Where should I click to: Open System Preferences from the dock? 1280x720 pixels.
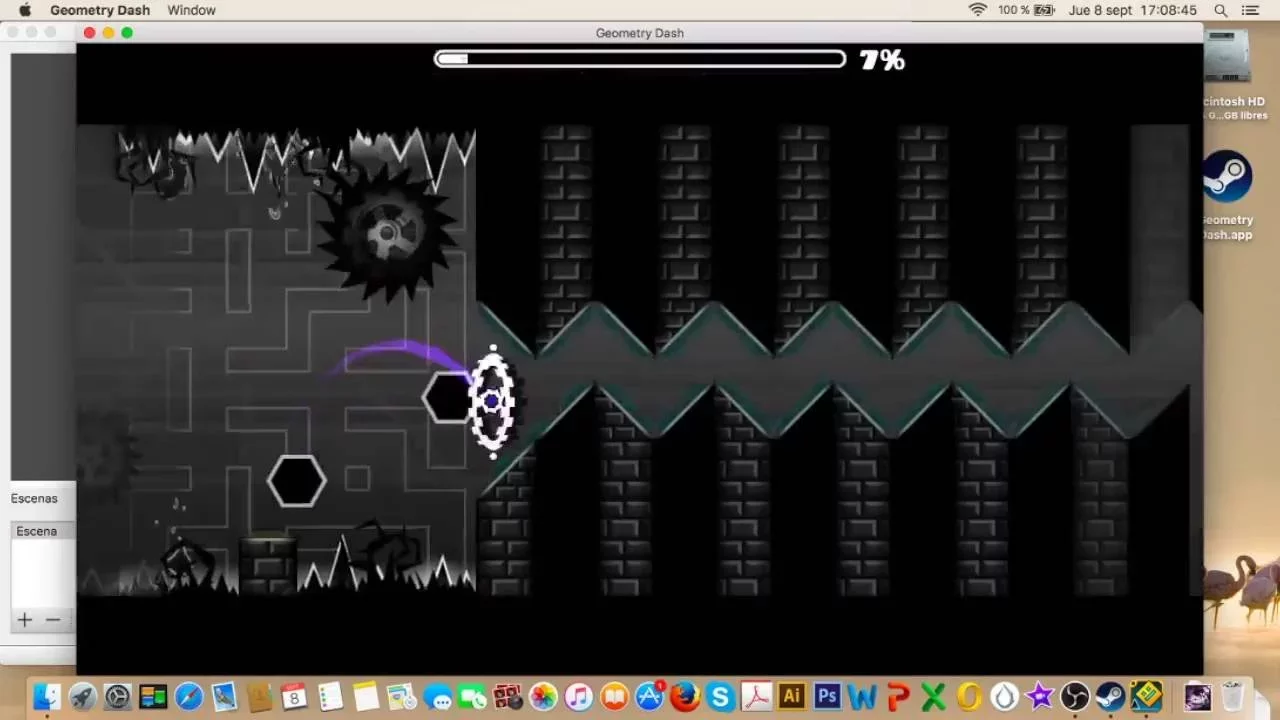(117, 696)
